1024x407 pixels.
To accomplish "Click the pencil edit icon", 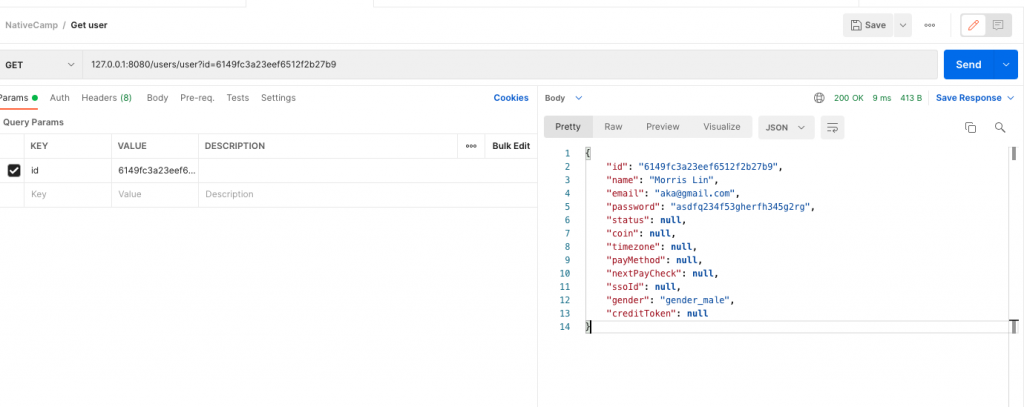I will pyautogui.click(x=973, y=25).
